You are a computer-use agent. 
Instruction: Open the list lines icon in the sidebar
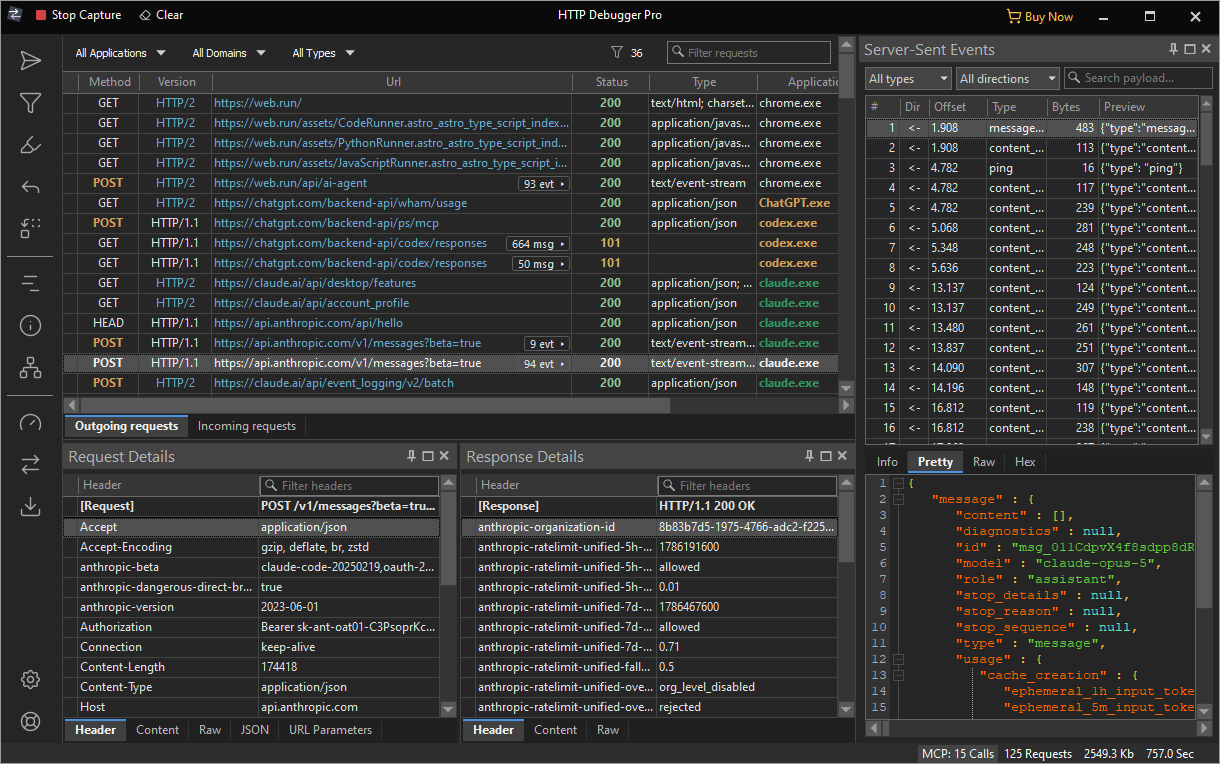(x=30, y=283)
